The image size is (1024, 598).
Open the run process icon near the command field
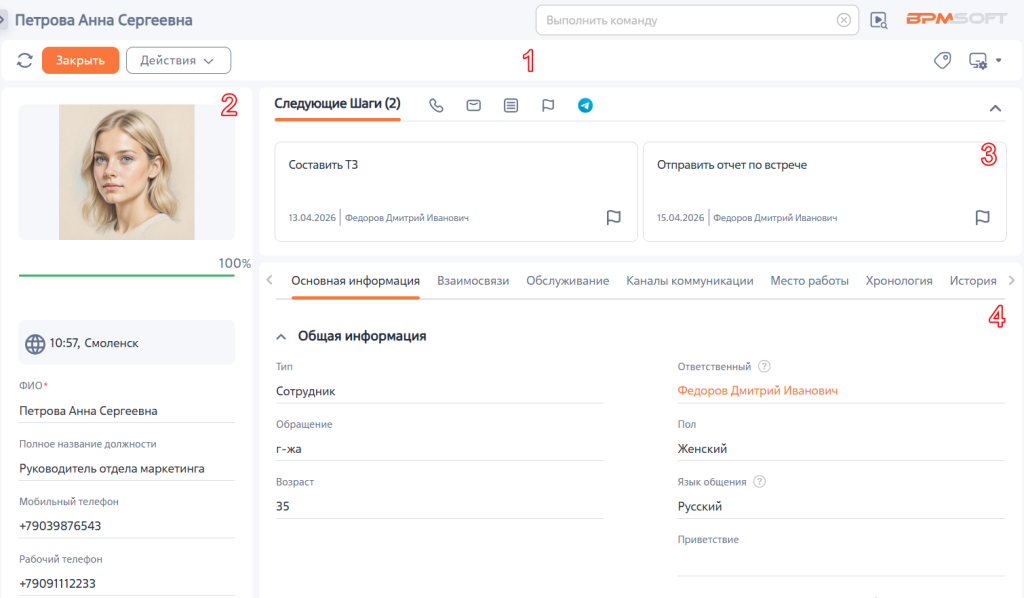coord(879,20)
